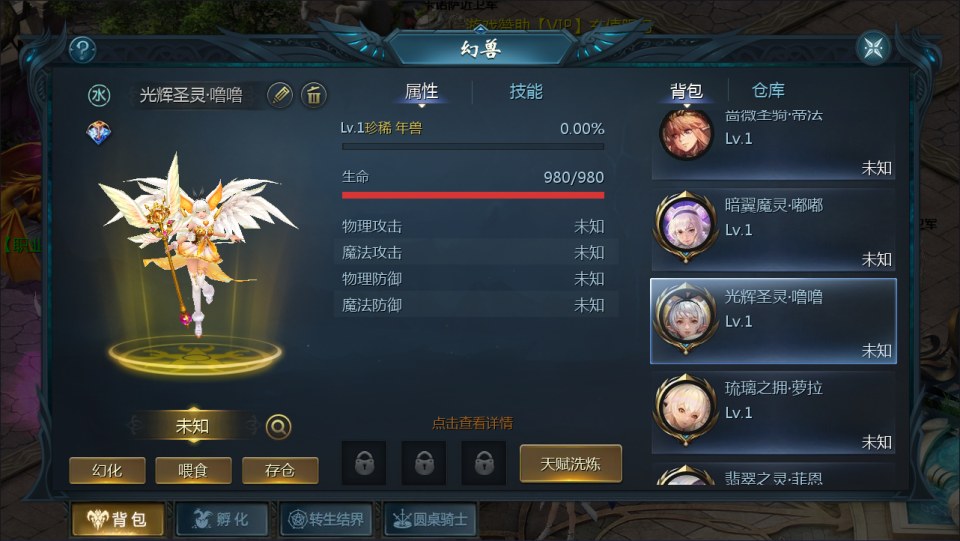Image resolution: width=960 pixels, height=541 pixels.
Task: Click the trash can release icon
Action: point(313,95)
